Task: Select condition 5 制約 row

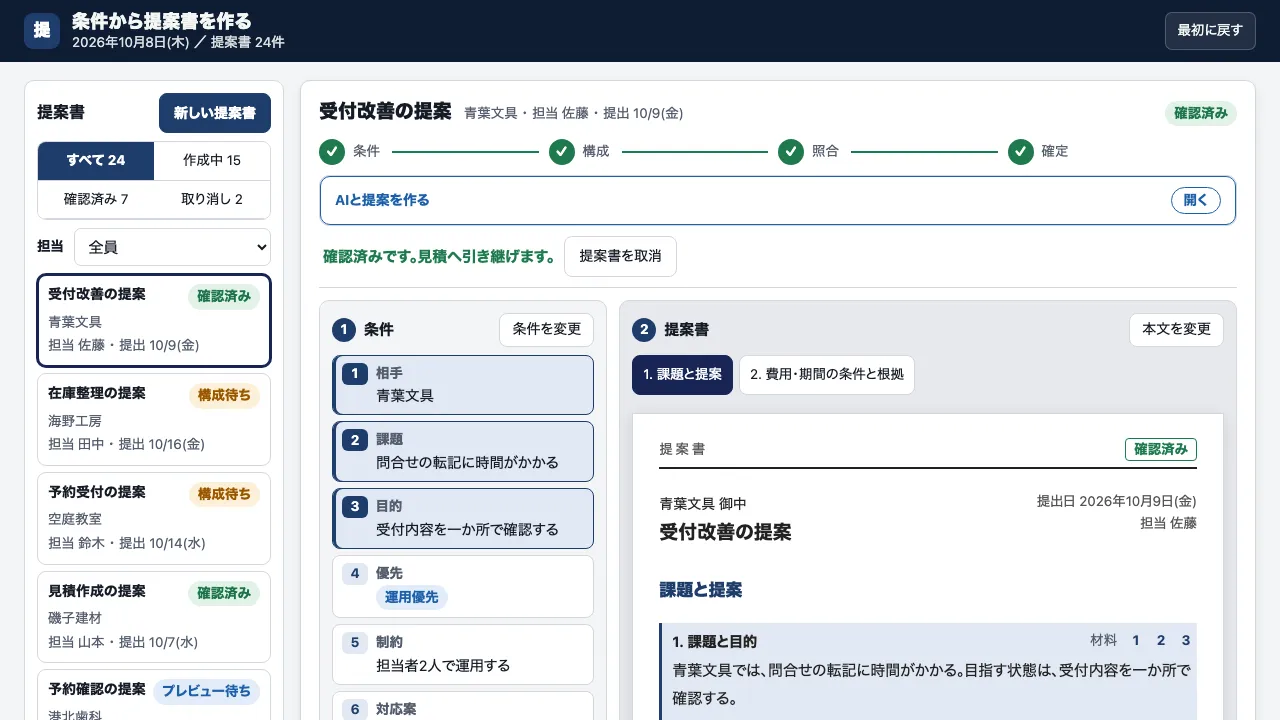Action: point(463,654)
